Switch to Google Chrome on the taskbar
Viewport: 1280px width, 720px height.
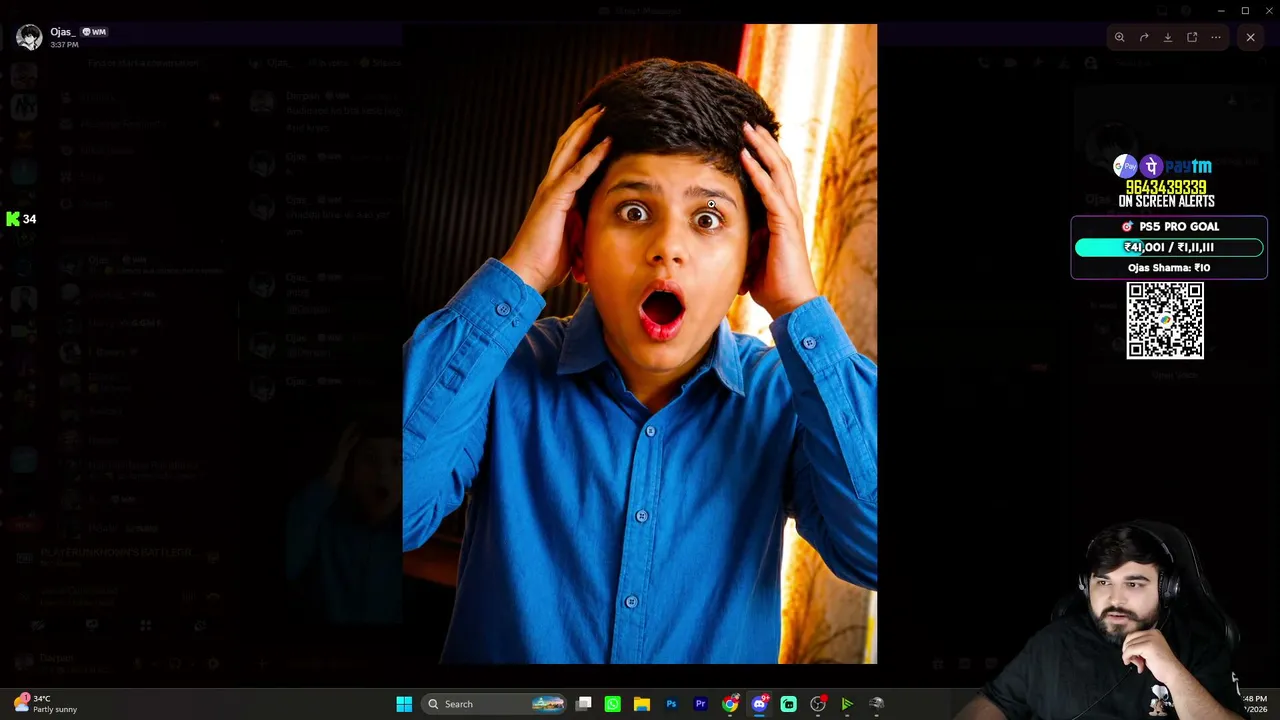pyautogui.click(x=730, y=704)
